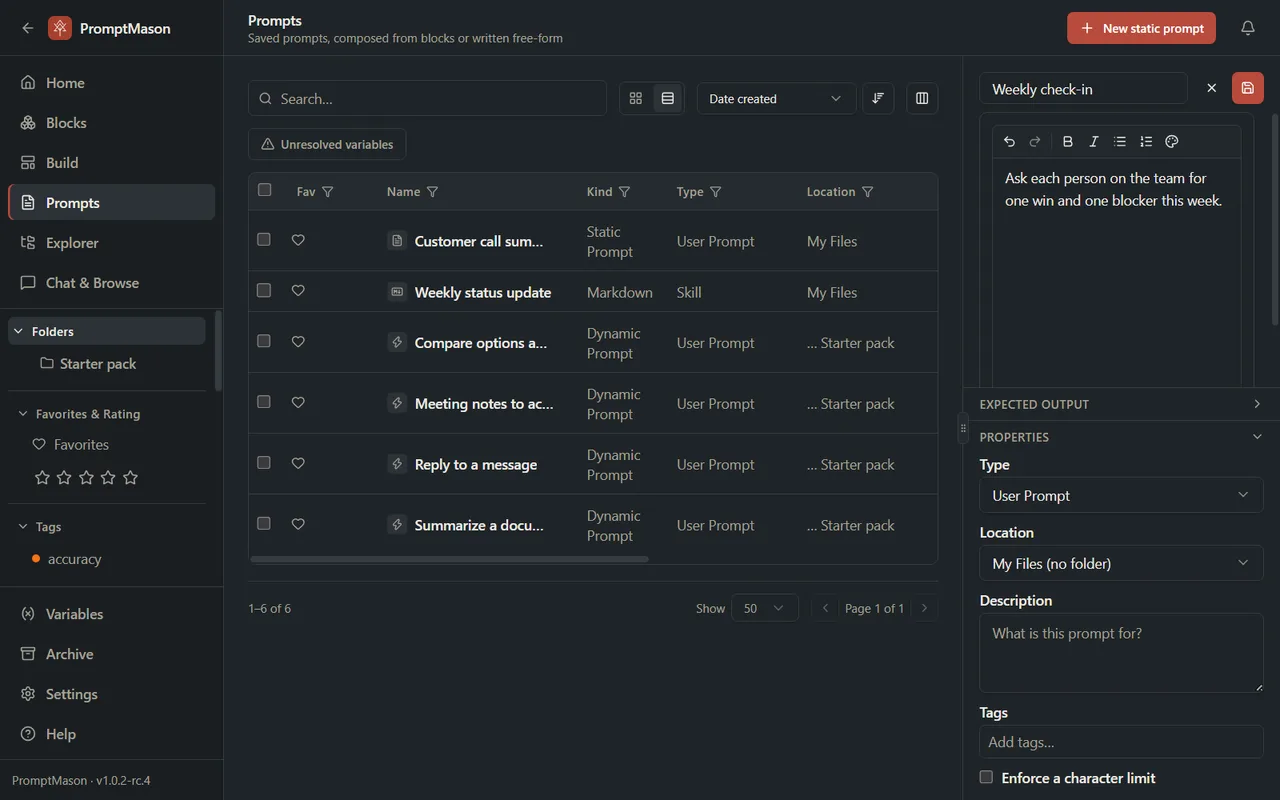Collapse the Folders section

[x=107, y=331]
